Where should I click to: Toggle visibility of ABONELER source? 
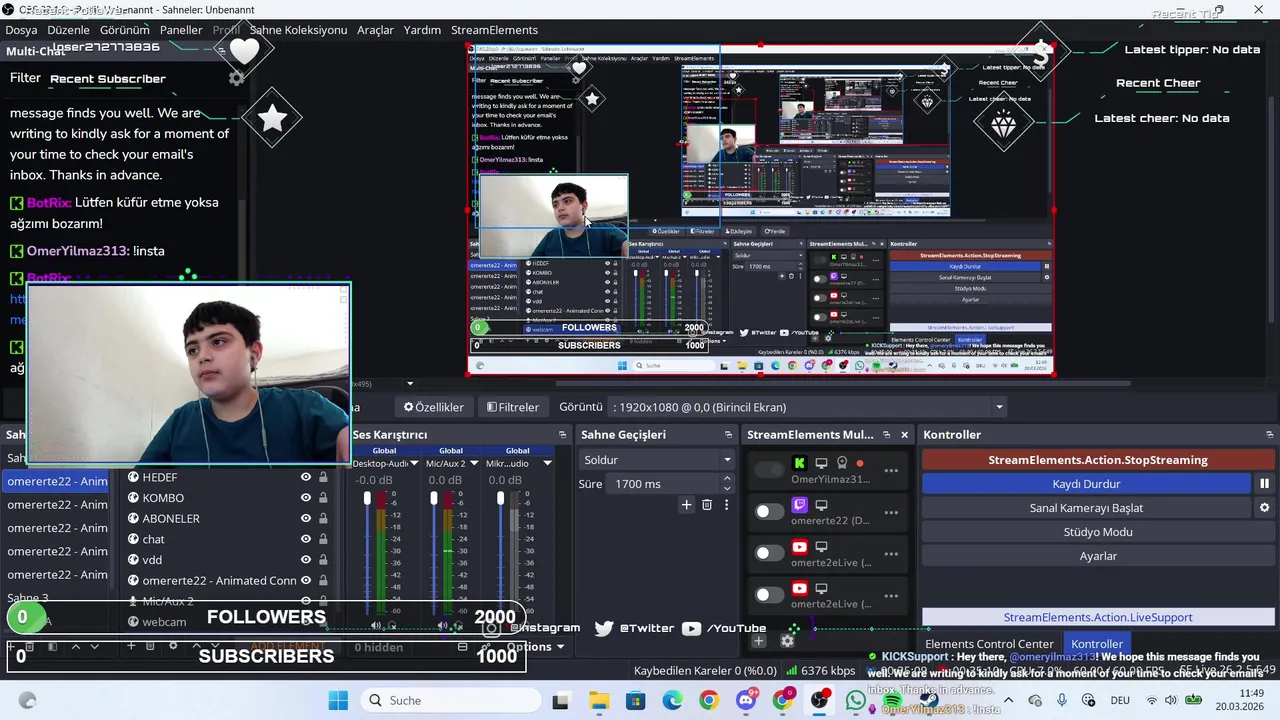coord(306,518)
